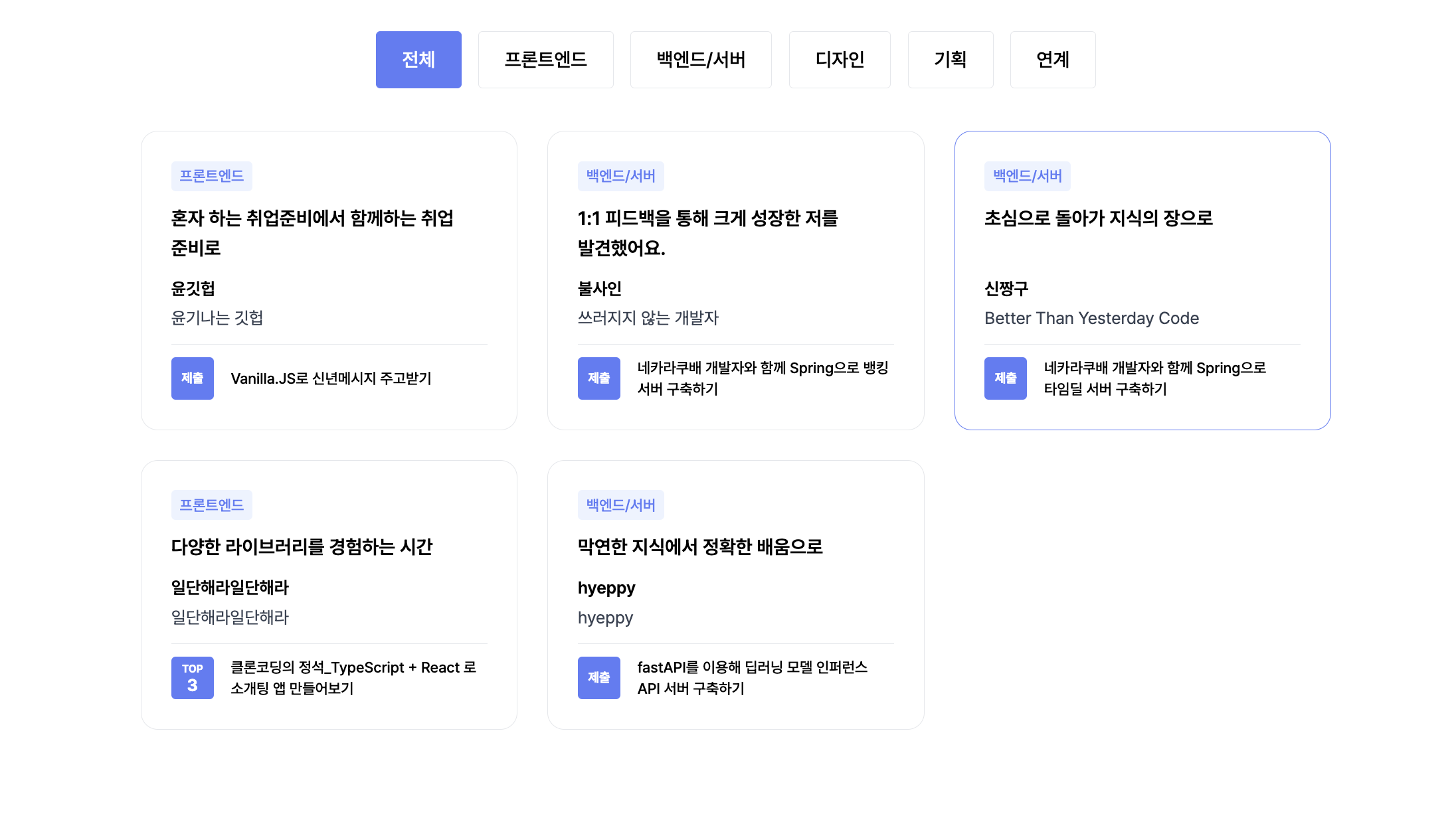1456x818 pixels.
Task: Click gray subtitle hyeppy
Action: pos(605,618)
